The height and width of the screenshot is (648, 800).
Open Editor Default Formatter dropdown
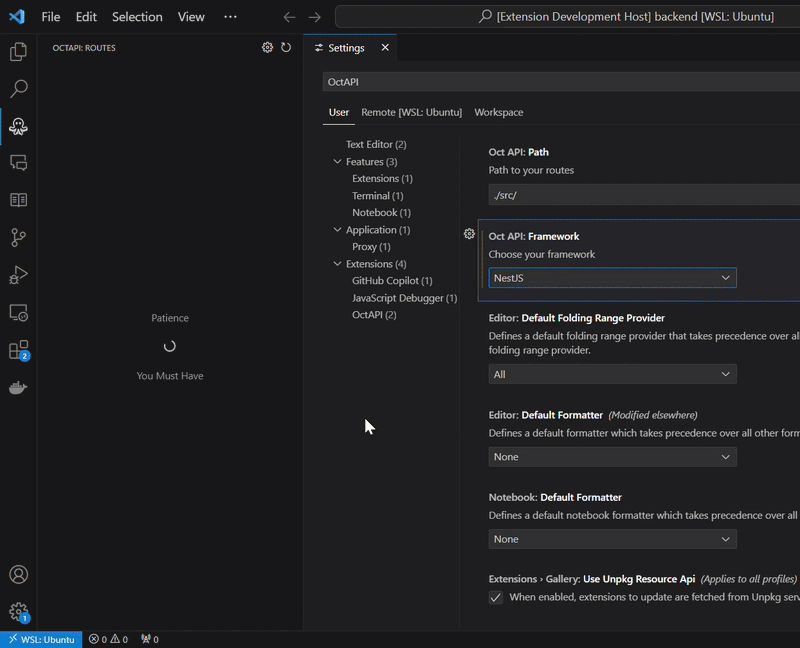pos(612,457)
